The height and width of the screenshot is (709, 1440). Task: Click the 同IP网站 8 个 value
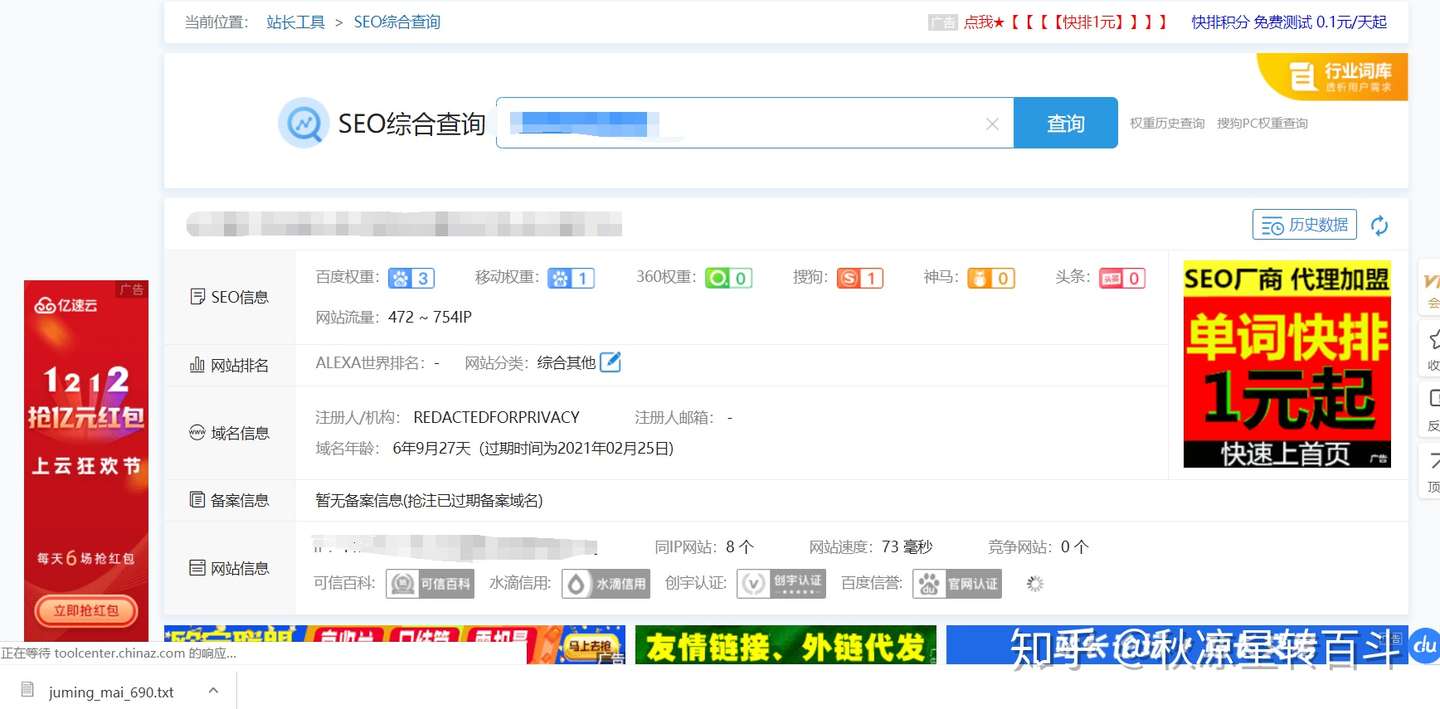pos(740,547)
